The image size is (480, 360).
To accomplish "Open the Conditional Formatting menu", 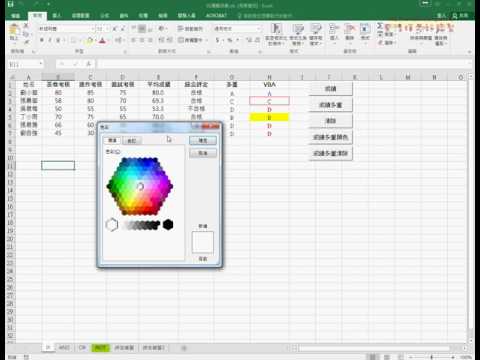I will [x=276, y=35].
